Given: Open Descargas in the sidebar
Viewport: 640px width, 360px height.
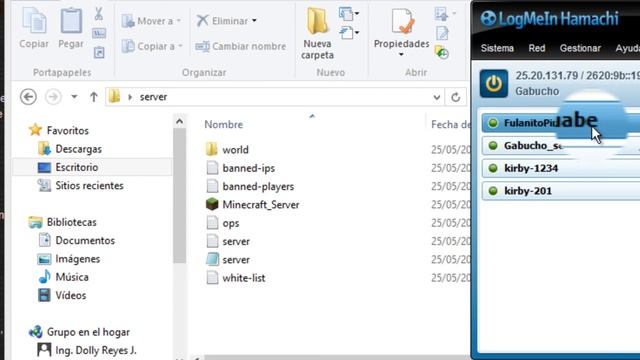Looking at the screenshot, I should coord(70,149).
